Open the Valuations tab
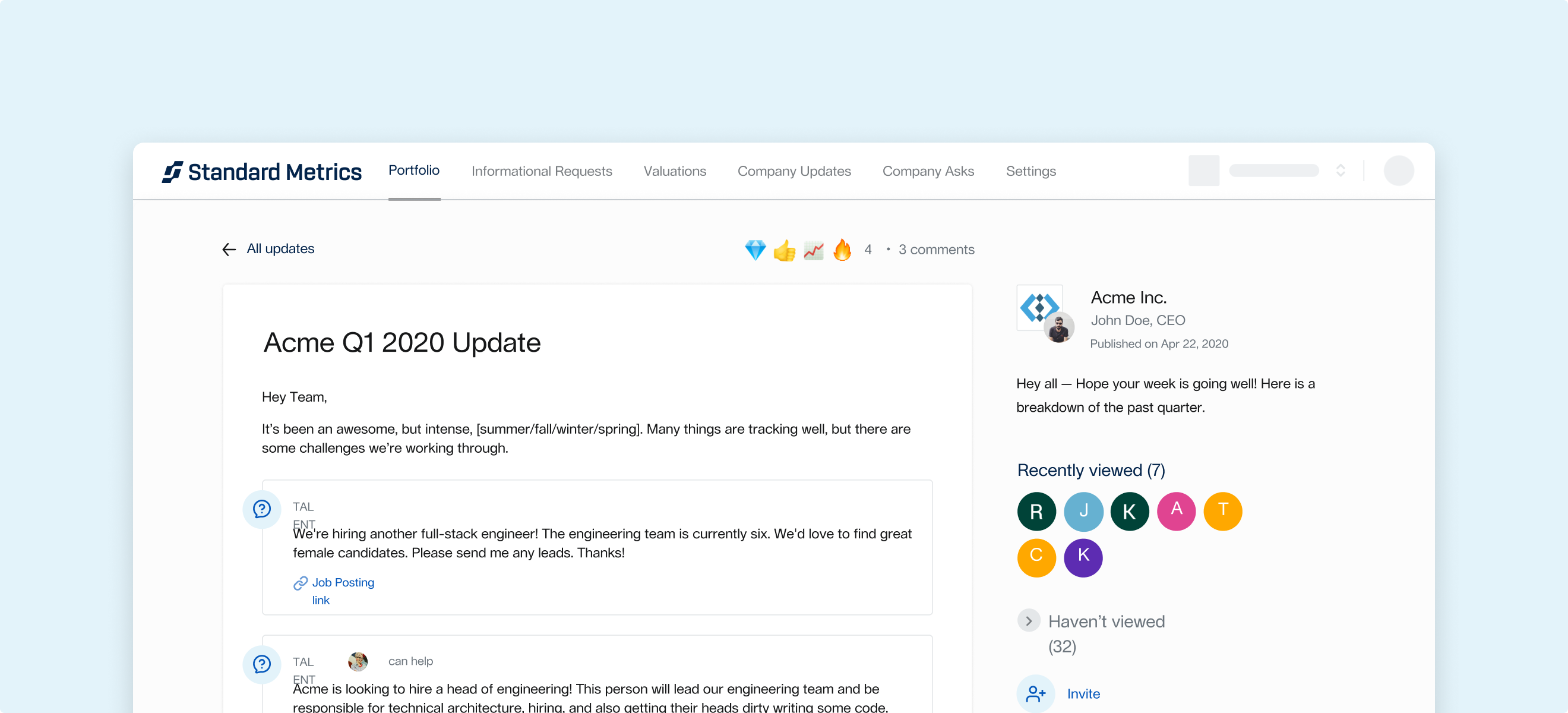1568x713 pixels. [x=675, y=172]
